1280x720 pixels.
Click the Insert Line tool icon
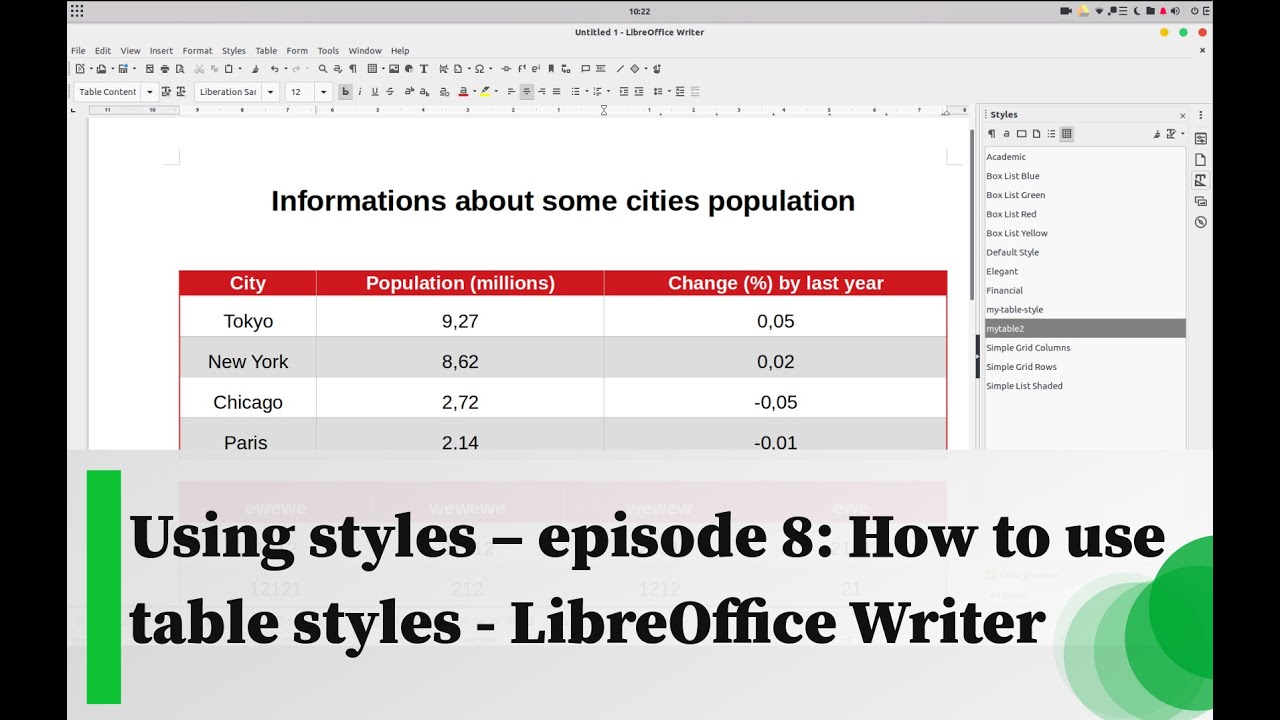pos(621,69)
